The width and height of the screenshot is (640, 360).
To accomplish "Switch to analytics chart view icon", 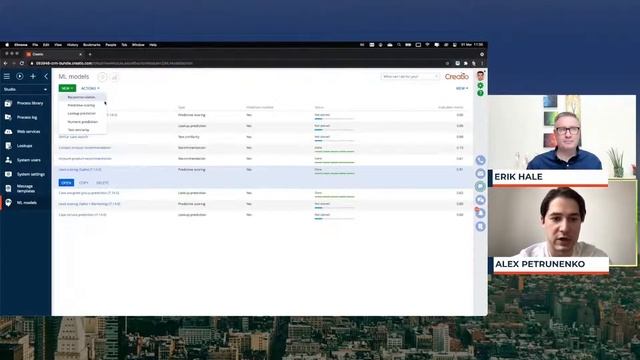I will pyautogui.click(x=115, y=77).
